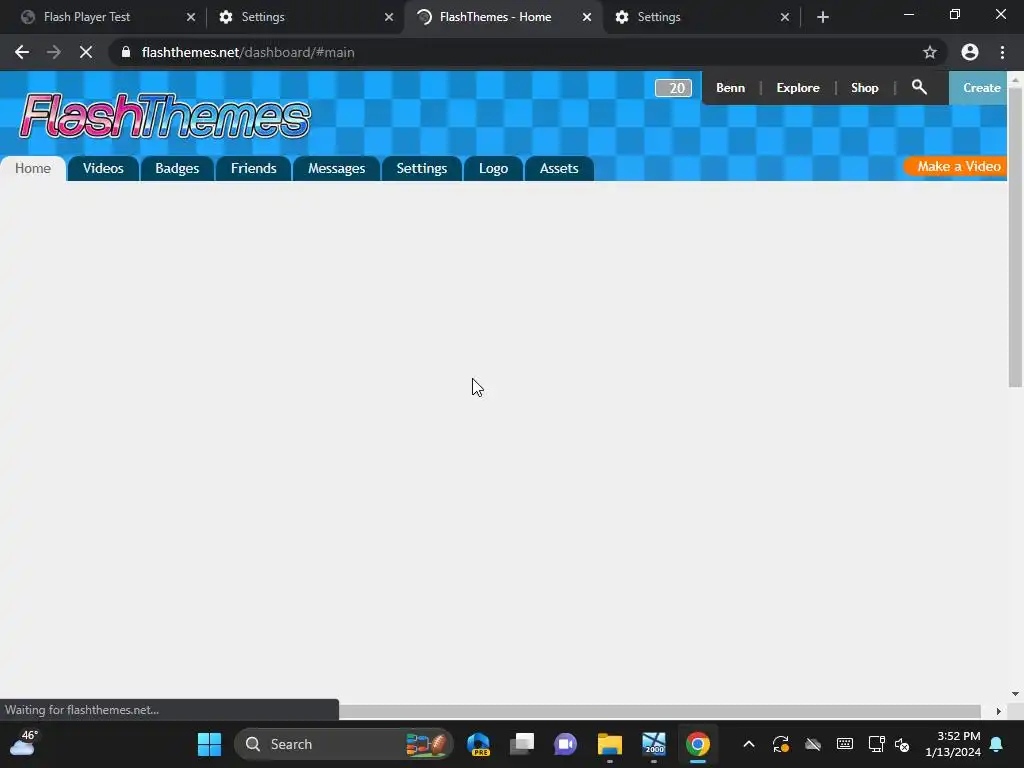Switch to the last Settings browser tab
This screenshot has height=768, width=1024.
(x=702, y=17)
